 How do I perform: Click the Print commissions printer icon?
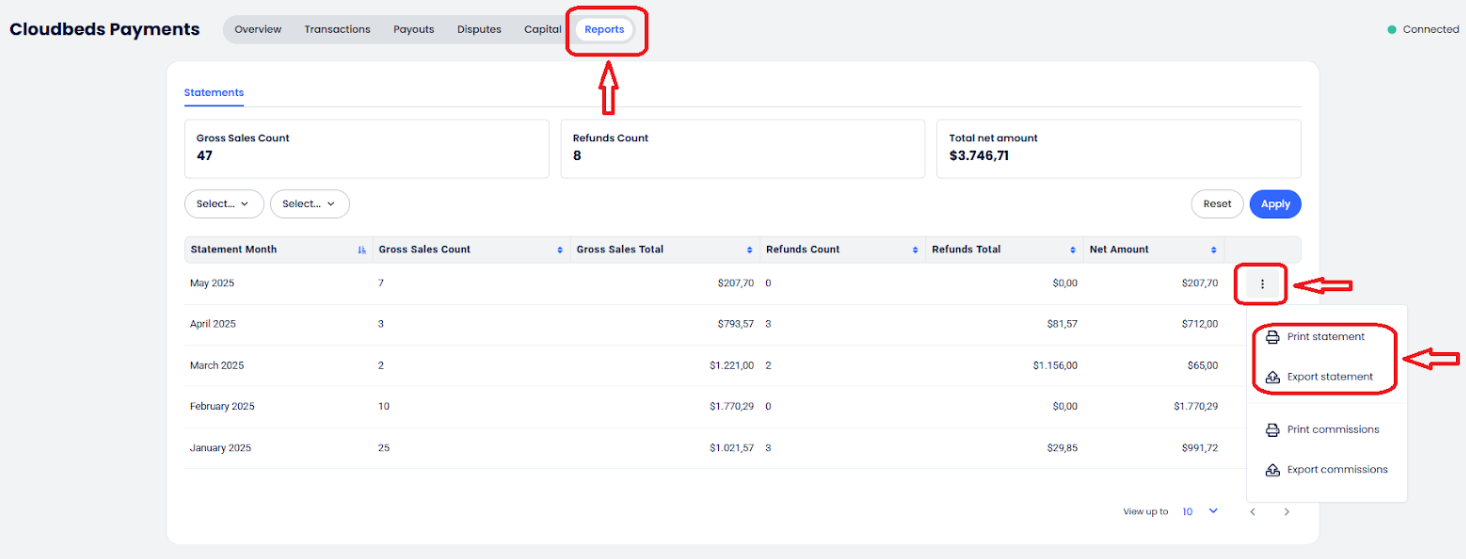coord(1272,430)
